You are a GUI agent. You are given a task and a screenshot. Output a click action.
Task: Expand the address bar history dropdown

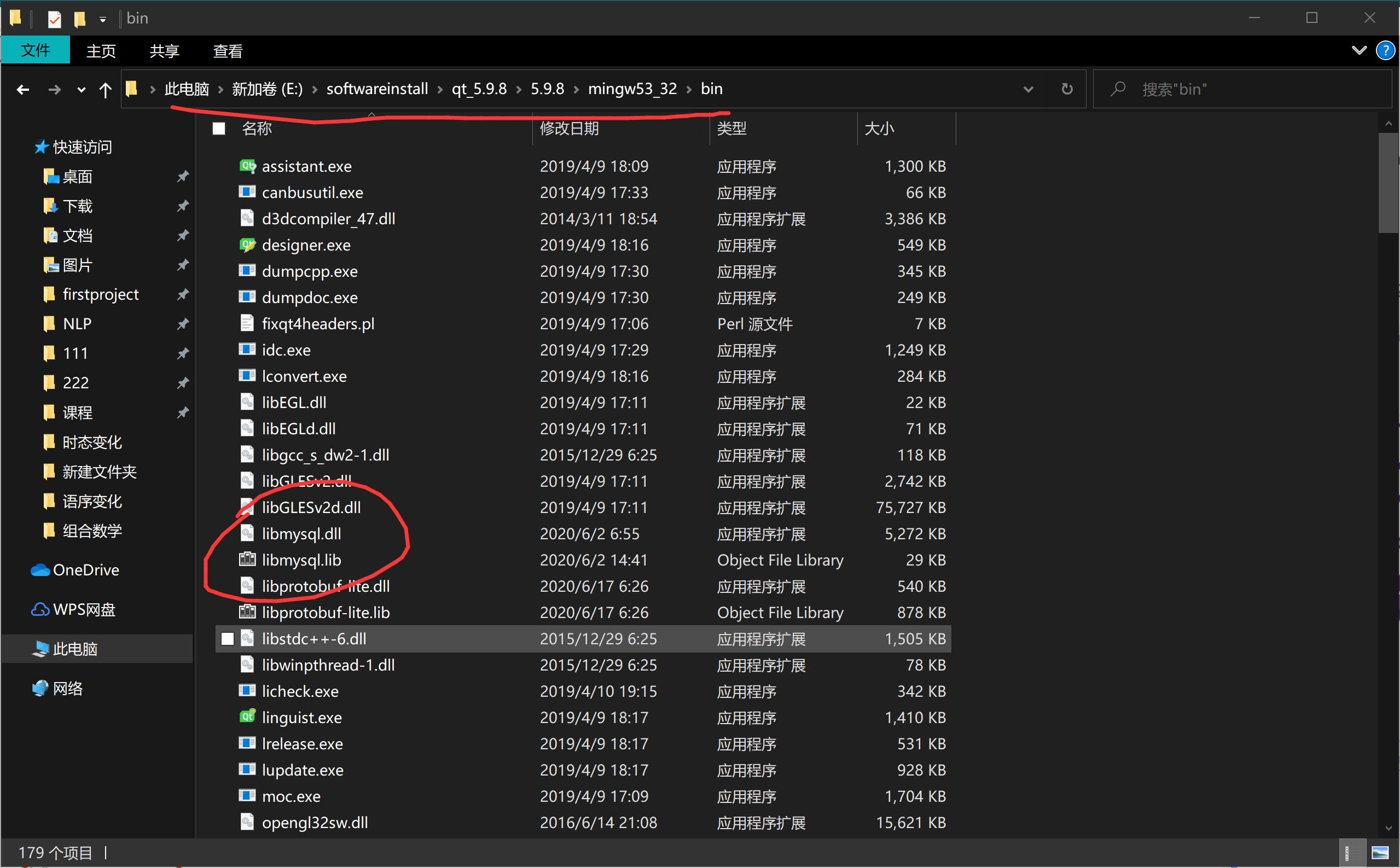click(1028, 89)
